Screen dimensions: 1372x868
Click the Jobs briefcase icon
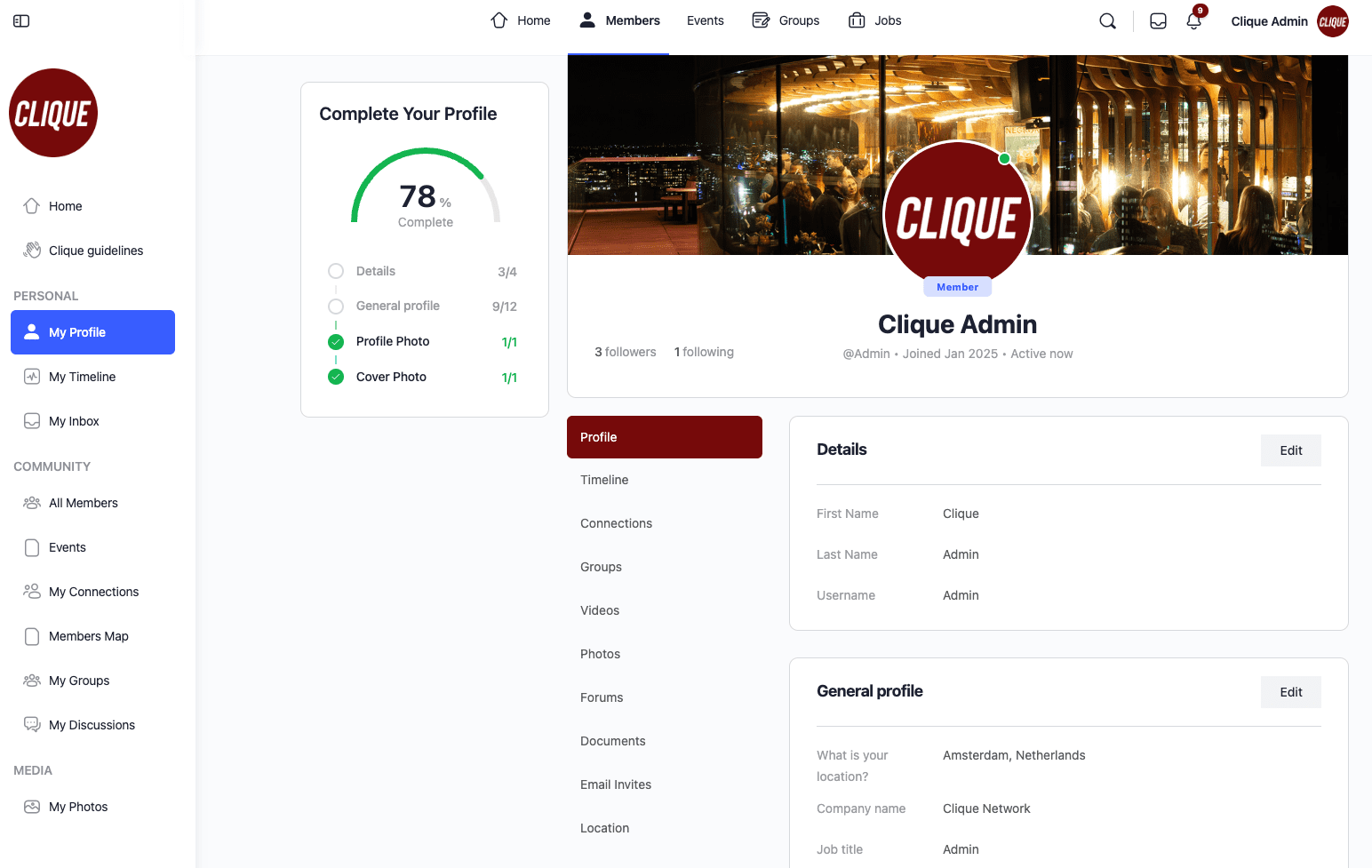(857, 20)
